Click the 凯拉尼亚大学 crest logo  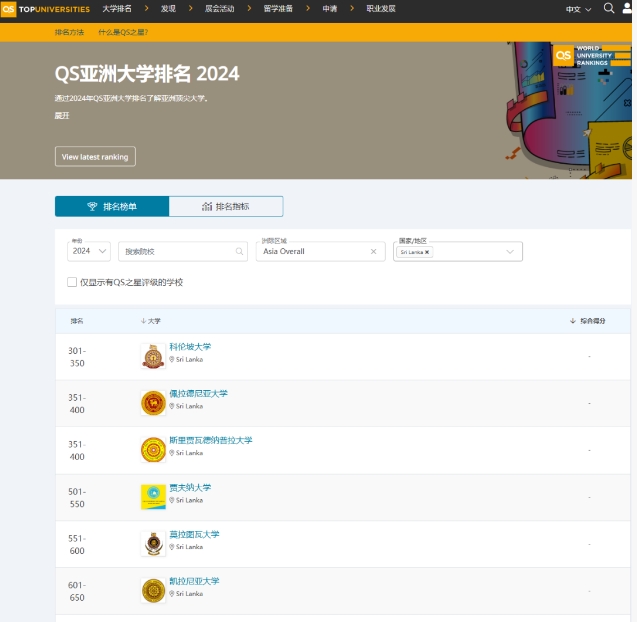153,590
